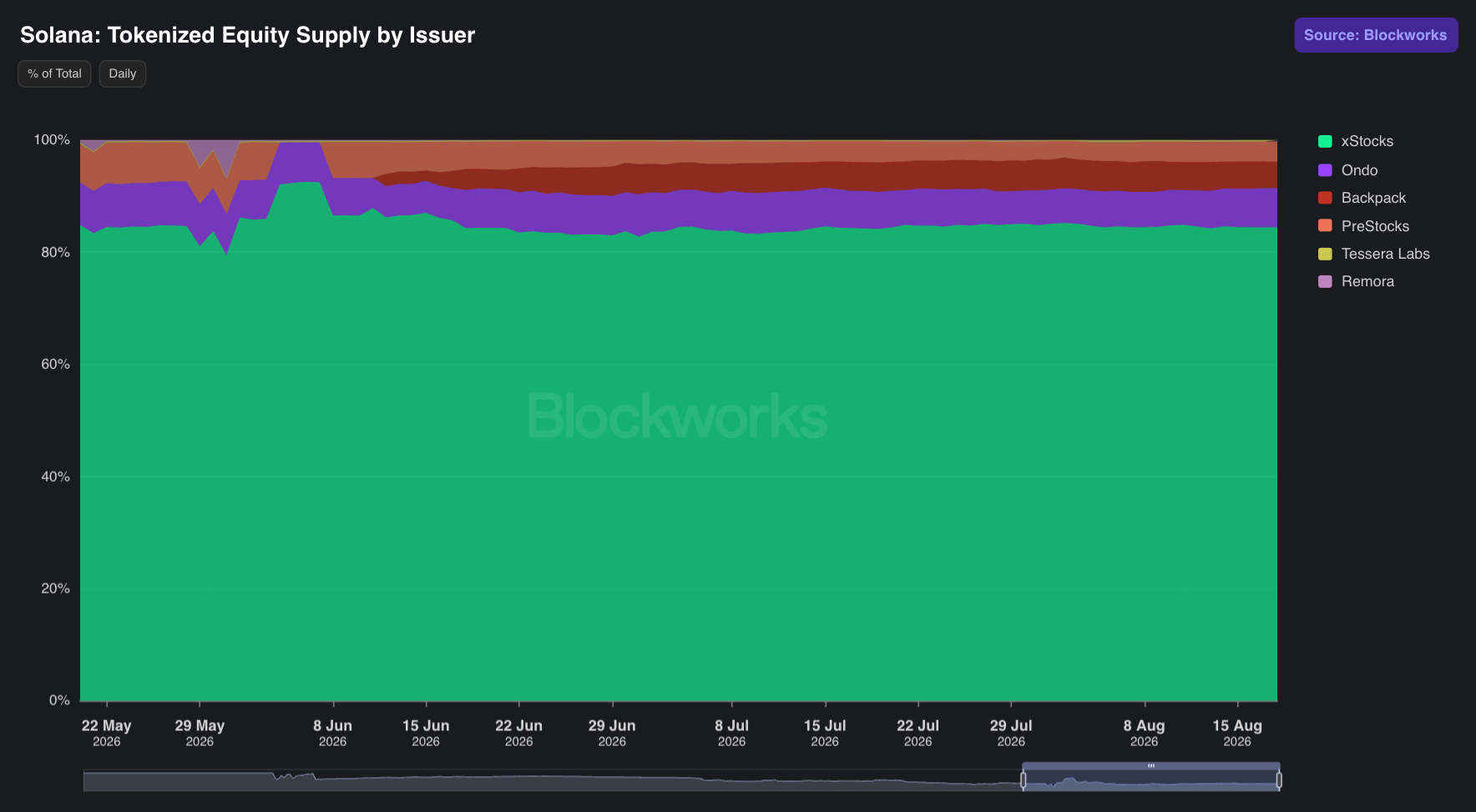The image size is (1476, 812).
Task: Toggle Tessera Labs series via its legend label
Action: tap(1385, 254)
